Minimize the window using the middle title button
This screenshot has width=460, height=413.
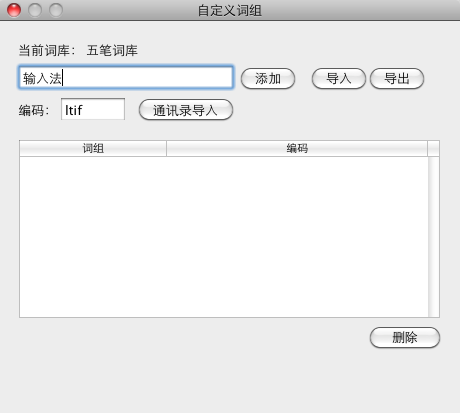coord(35,10)
